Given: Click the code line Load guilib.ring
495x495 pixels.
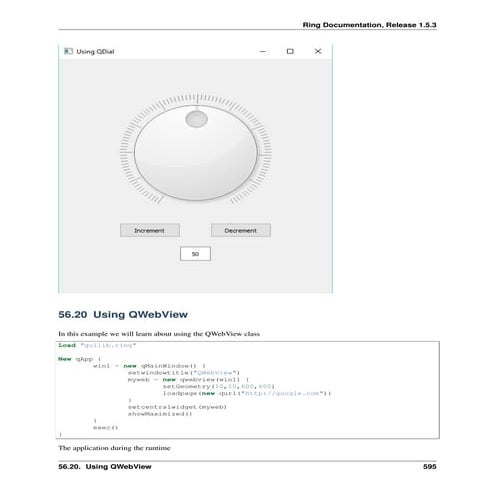Looking at the screenshot, I should 97,345.
